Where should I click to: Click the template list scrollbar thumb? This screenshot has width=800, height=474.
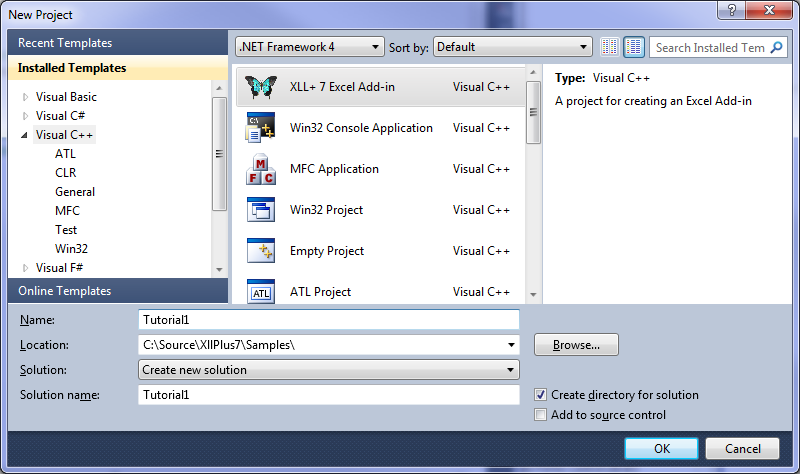(533, 113)
